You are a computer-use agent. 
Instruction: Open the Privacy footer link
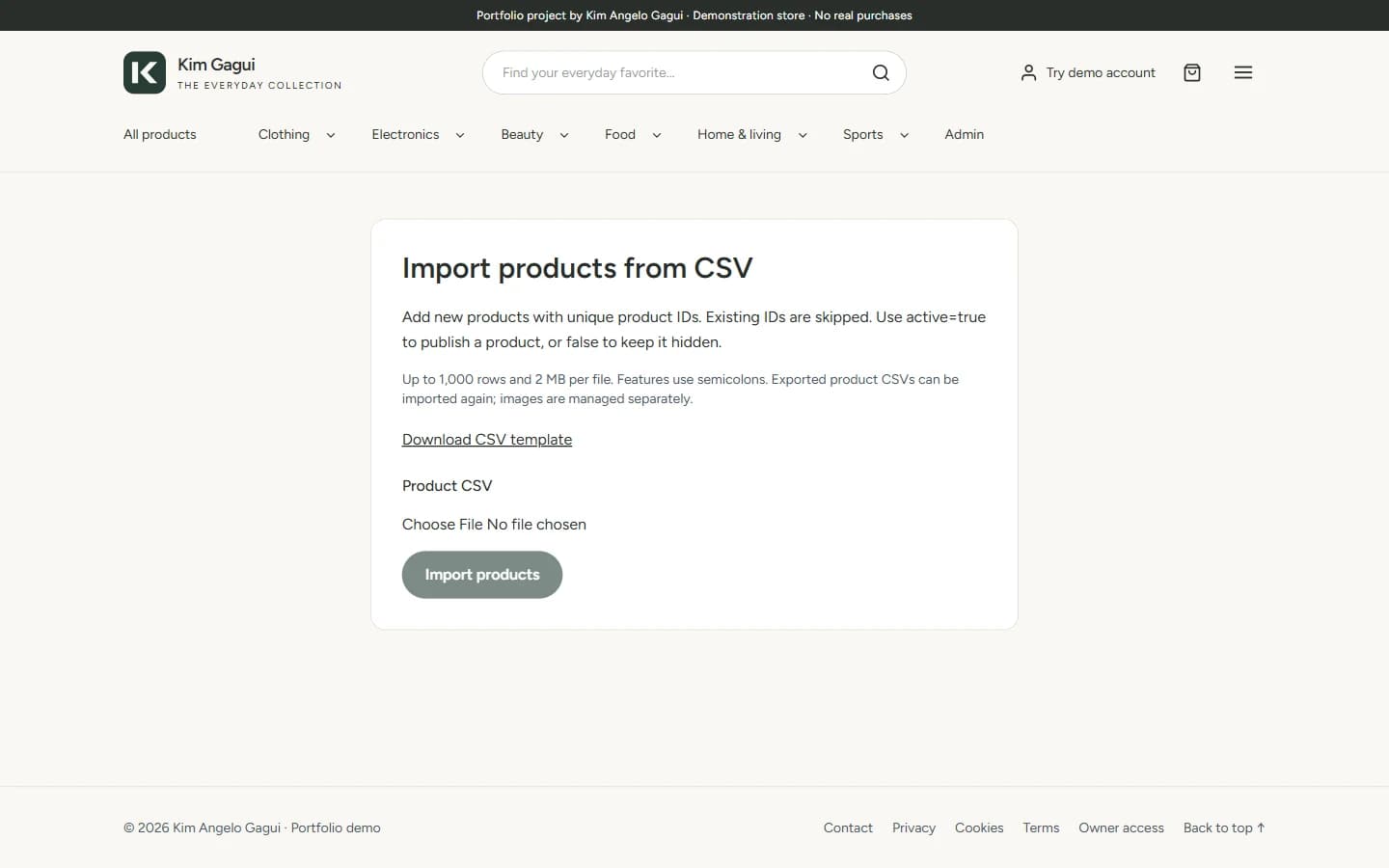pos(913,827)
